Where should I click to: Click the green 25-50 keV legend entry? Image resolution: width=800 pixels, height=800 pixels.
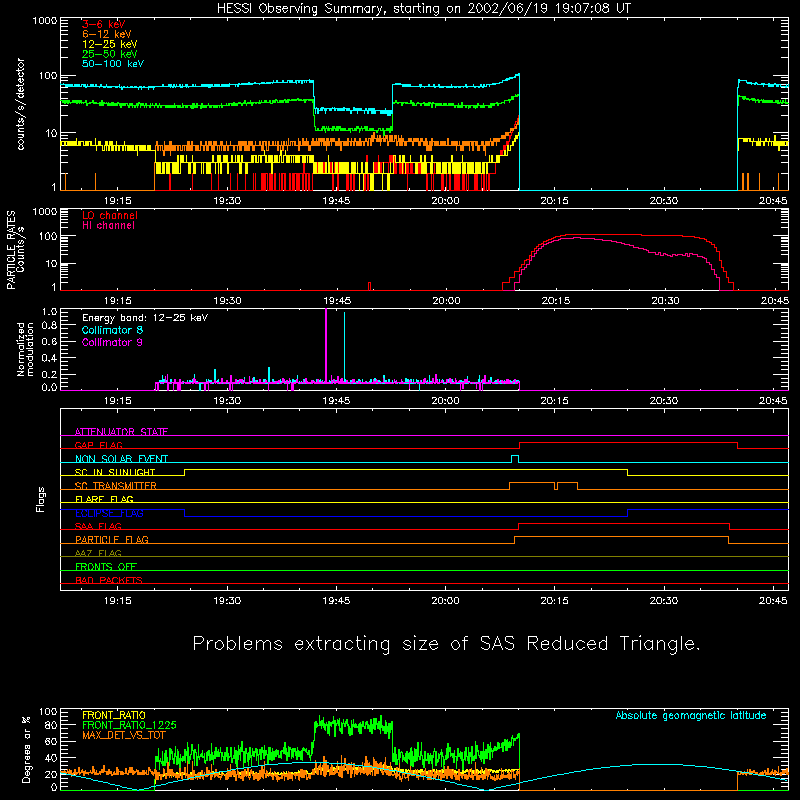[x=110, y=54]
